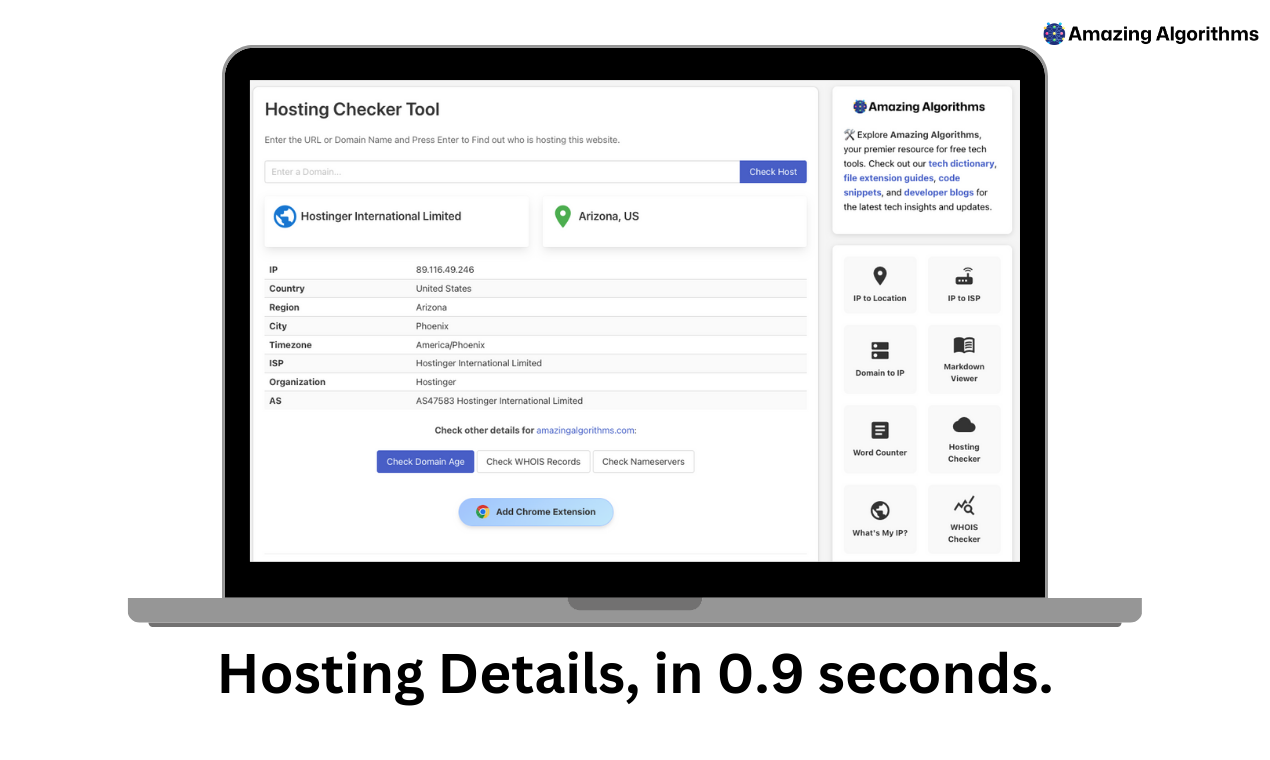Open the tech dictionary link
Image resolution: width=1270 pixels, height=760 pixels.
point(962,163)
